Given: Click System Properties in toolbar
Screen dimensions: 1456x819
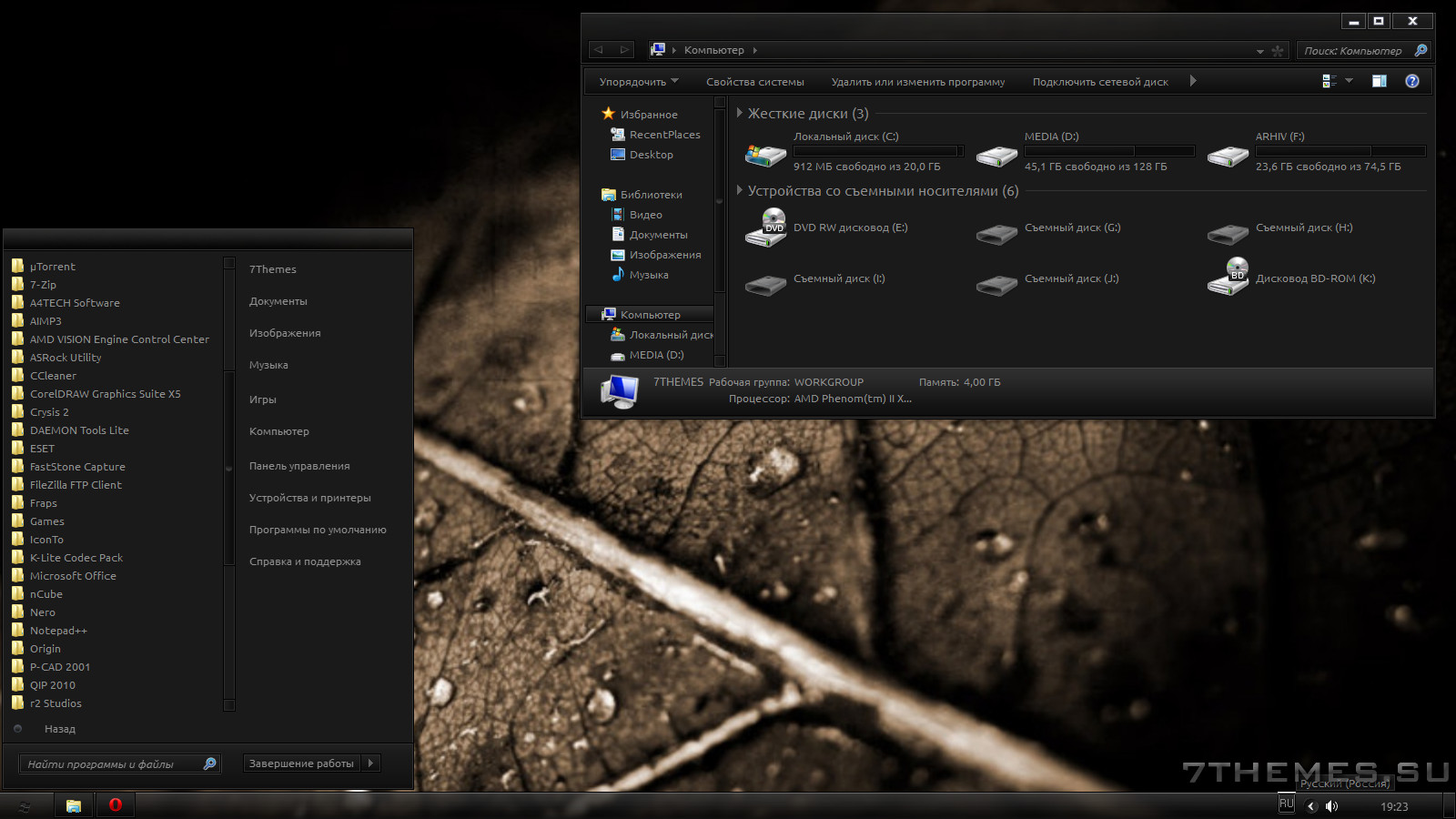Looking at the screenshot, I should click(754, 82).
